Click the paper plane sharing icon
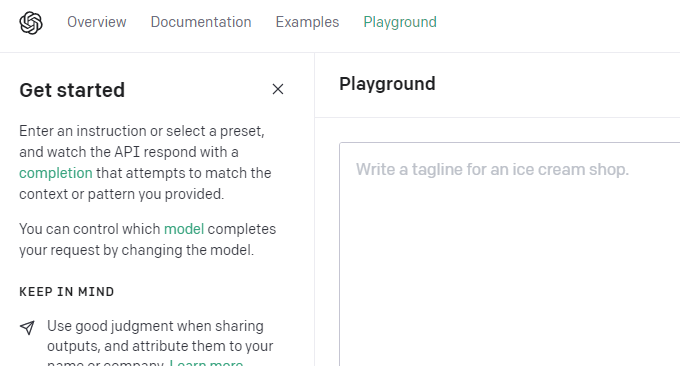This screenshot has height=366, width=680. pyautogui.click(x=27, y=327)
